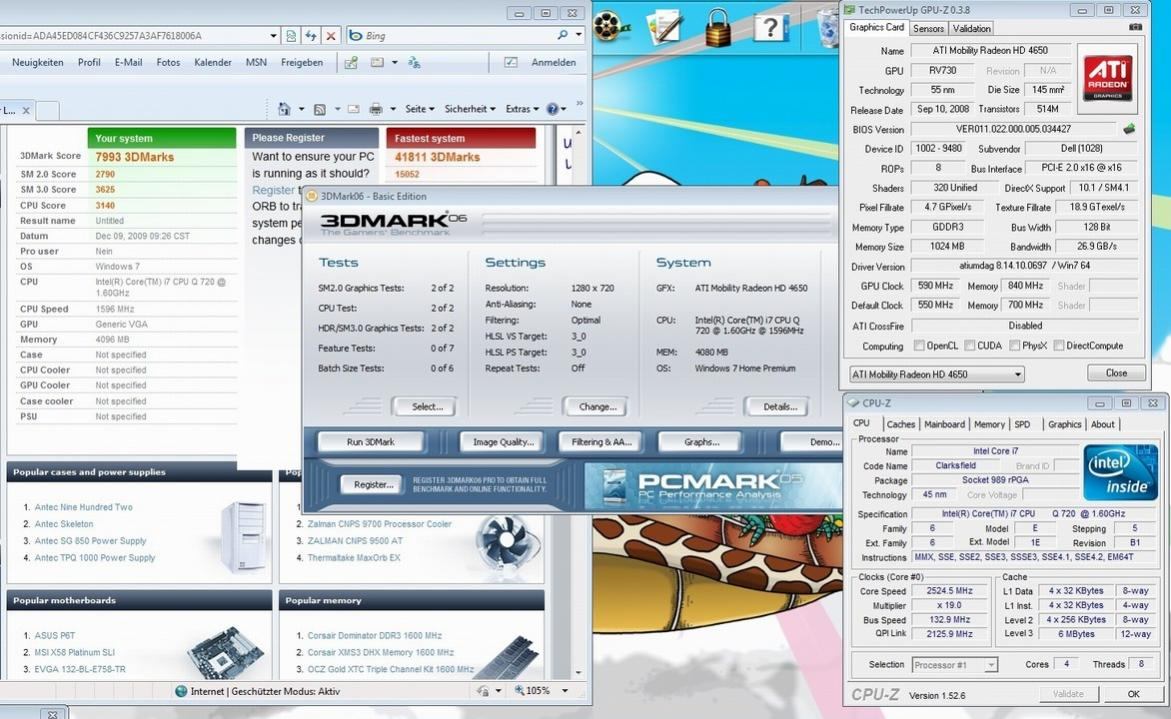Click the IE Home icon

tap(284, 109)
